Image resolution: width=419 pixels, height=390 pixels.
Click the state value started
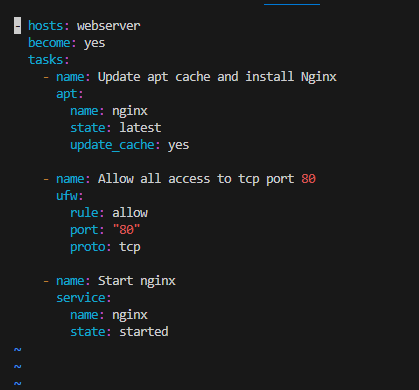tap(144, 332)
